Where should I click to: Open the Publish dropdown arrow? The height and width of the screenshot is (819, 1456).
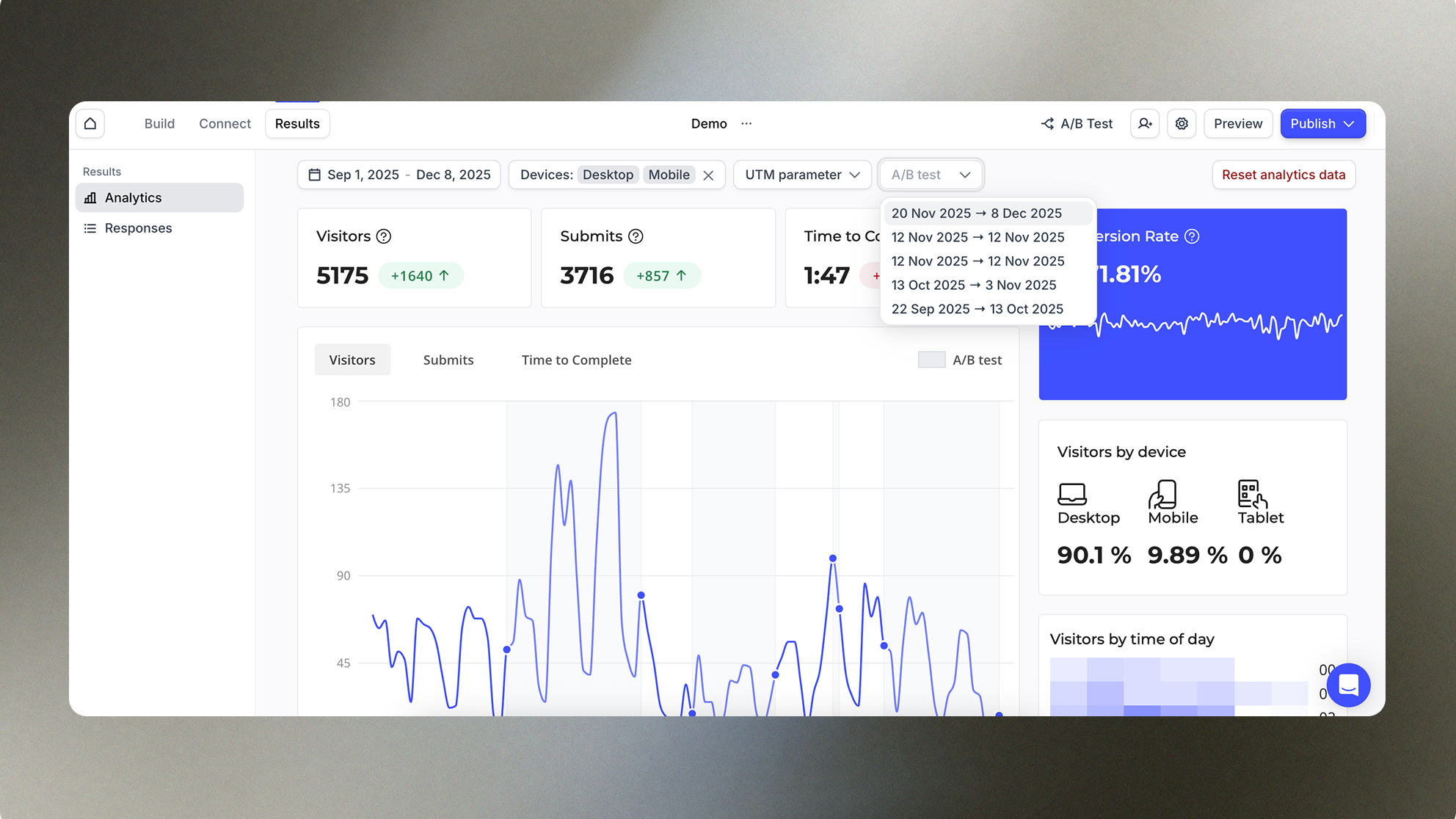[x=1350, y=123]
